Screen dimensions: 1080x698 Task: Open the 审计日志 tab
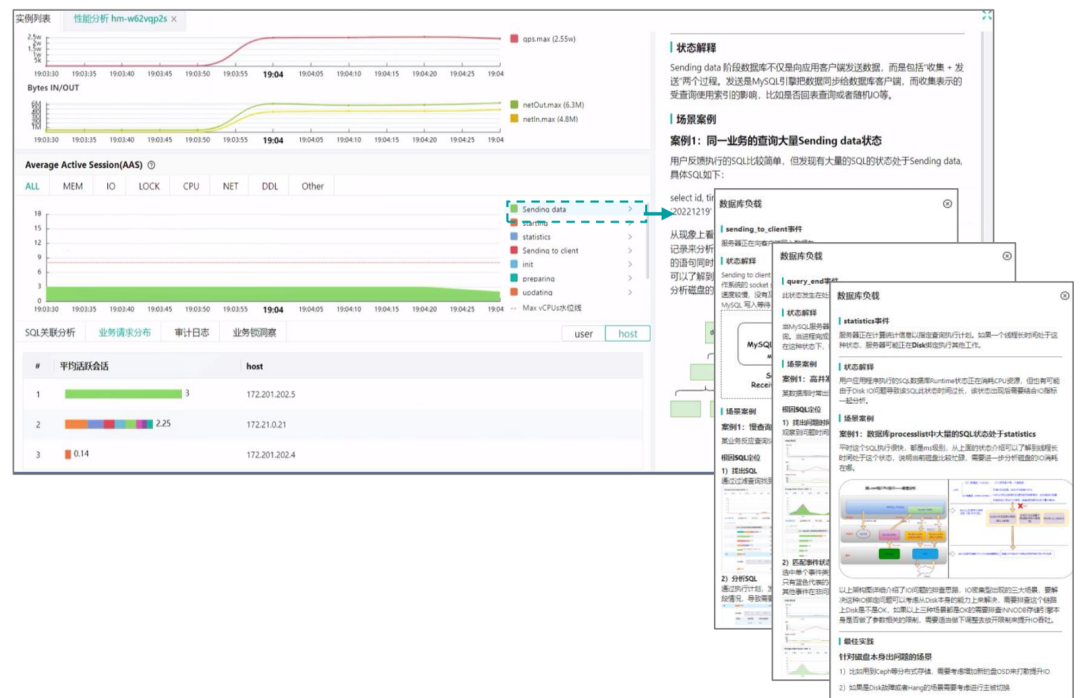pyautogui.click(x=191, y=333)
